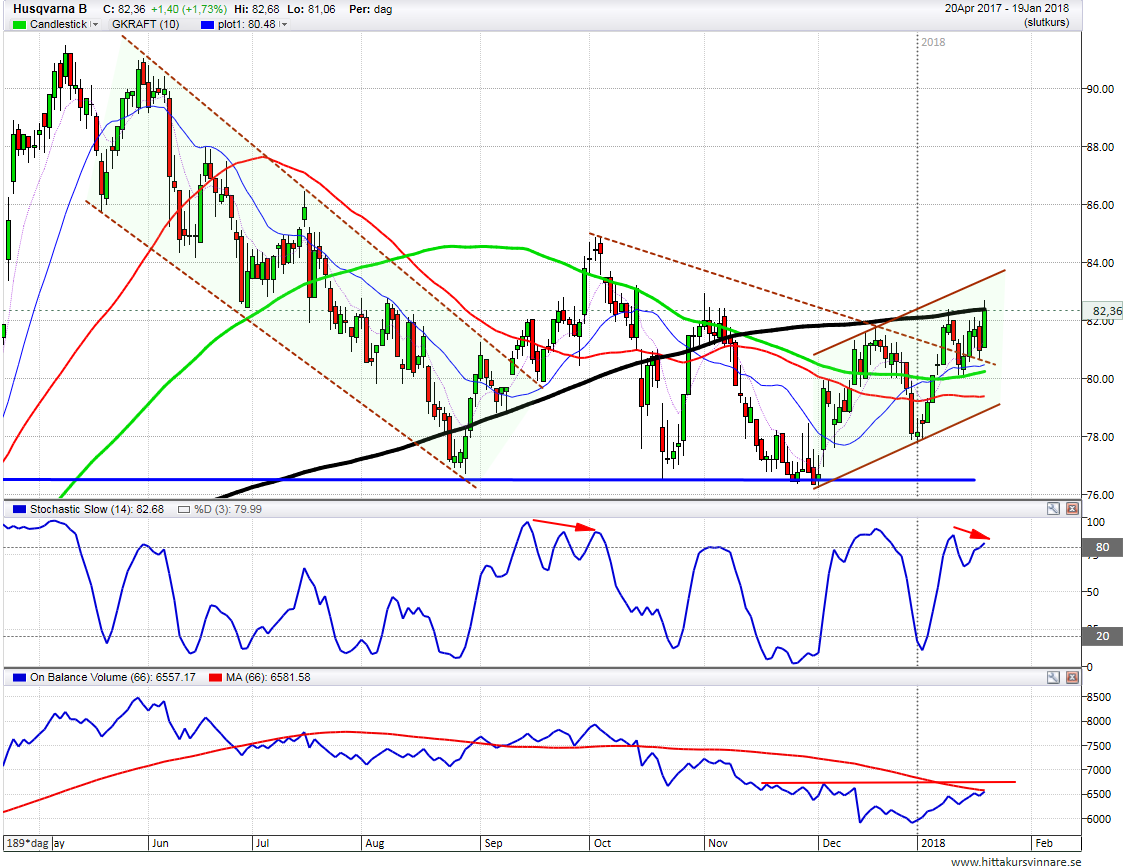Click the 76.00 price axis label
Image resolution: width=1126 pixels, height=867 pixels.
(1099, 495)
